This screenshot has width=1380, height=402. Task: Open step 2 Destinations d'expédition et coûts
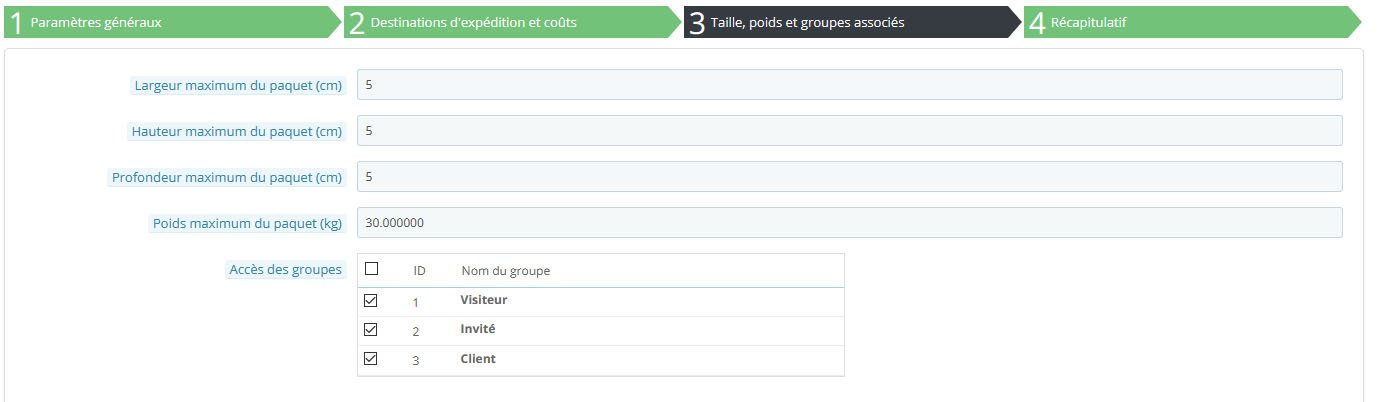pyautogui.click(x=512, y=22)
